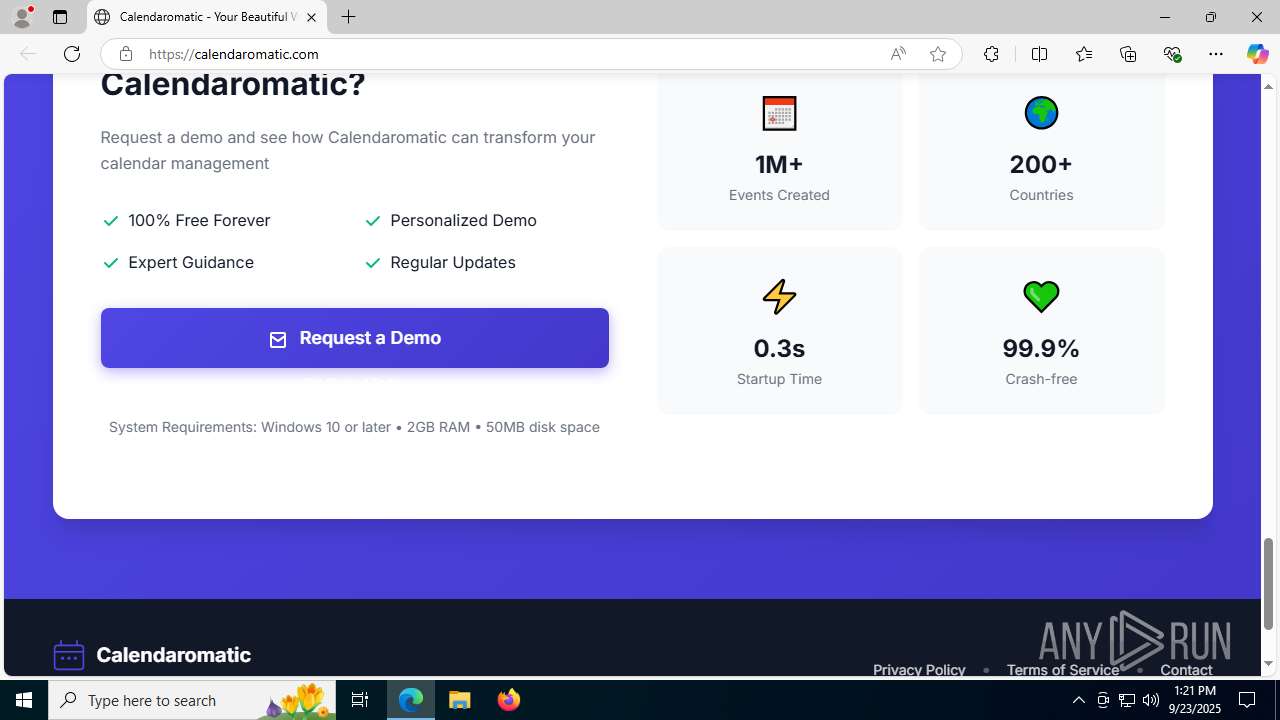1280x720 pixels.
Task: Open the Windows Start menu
Action: click(24, 700)
